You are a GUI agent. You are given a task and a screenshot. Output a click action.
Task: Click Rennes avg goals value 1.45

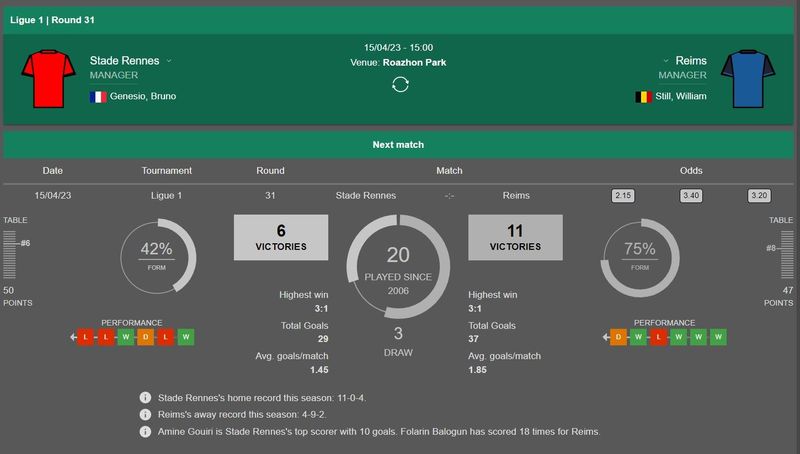click(x=319, y=370)
